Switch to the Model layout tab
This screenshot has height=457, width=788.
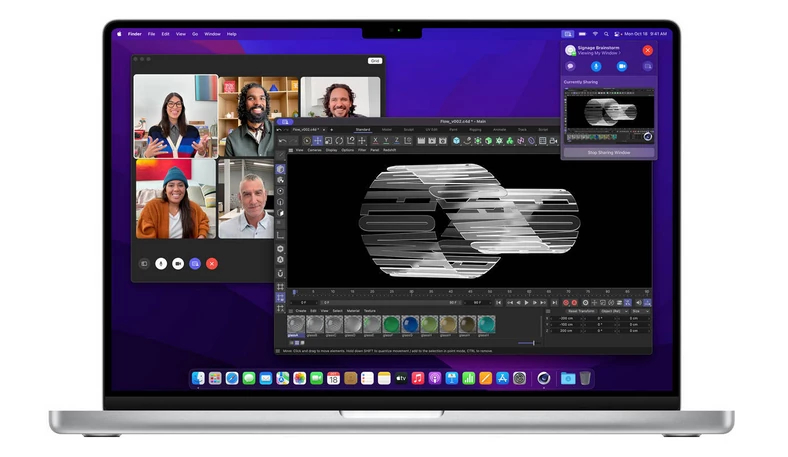click(387, 130)
